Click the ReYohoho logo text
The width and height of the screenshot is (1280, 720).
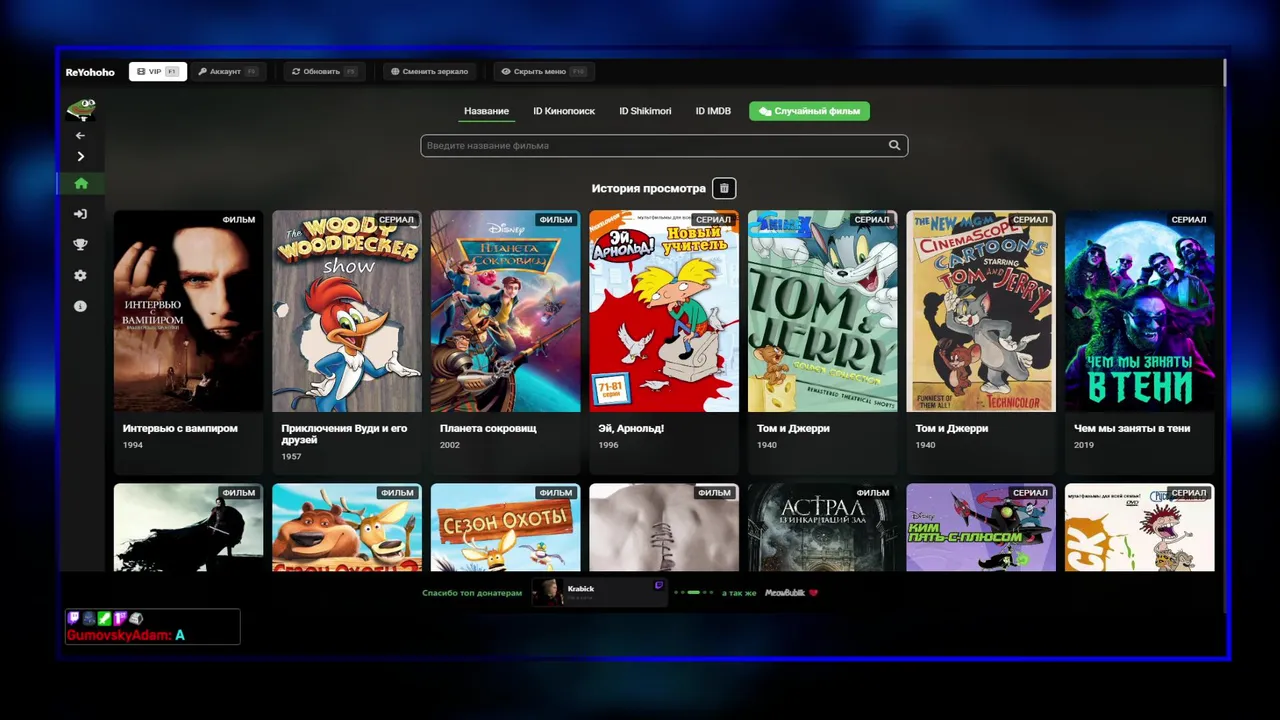pos(90,72)
